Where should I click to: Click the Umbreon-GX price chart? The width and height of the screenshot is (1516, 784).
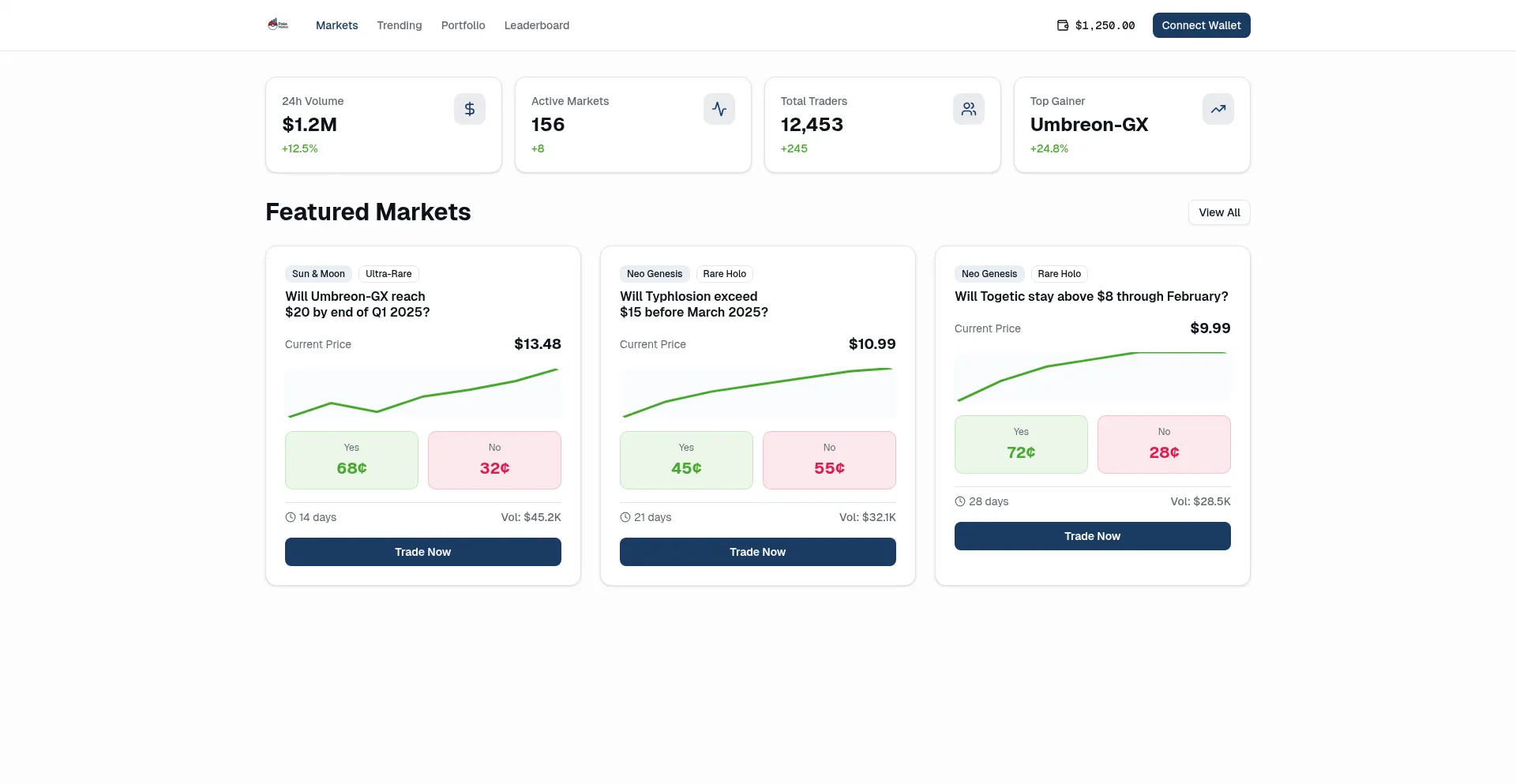423,393
